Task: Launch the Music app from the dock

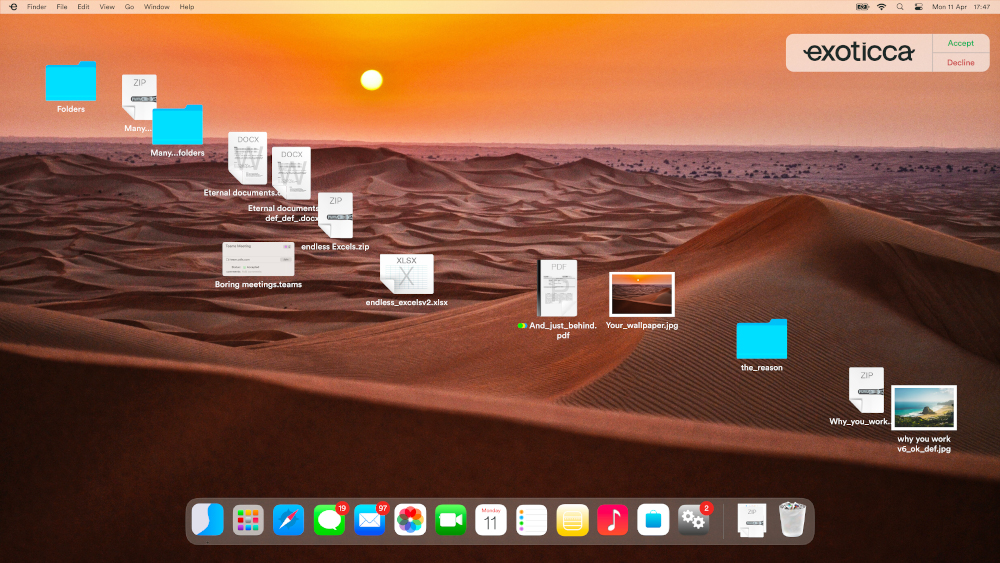Action: pyautogui.click(x=613, y=520)
